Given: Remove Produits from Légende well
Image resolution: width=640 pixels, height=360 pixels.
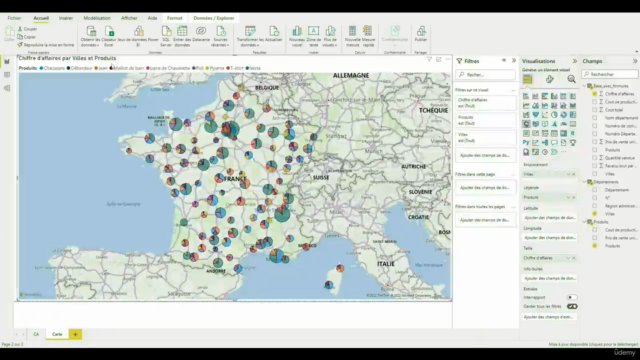Looking at the screenshot, I should tap(573, 197).
